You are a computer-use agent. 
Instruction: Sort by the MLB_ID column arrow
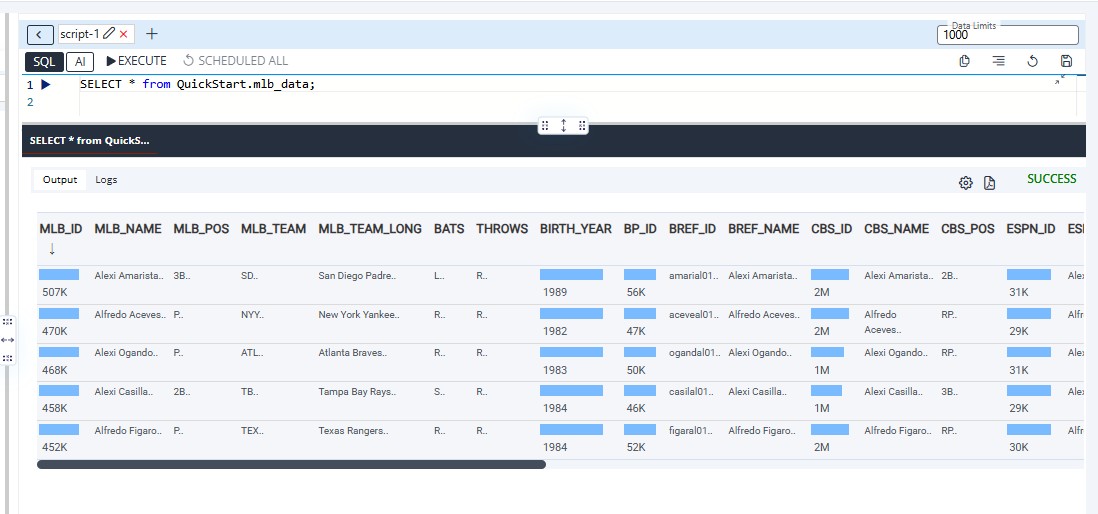(52, 249)
